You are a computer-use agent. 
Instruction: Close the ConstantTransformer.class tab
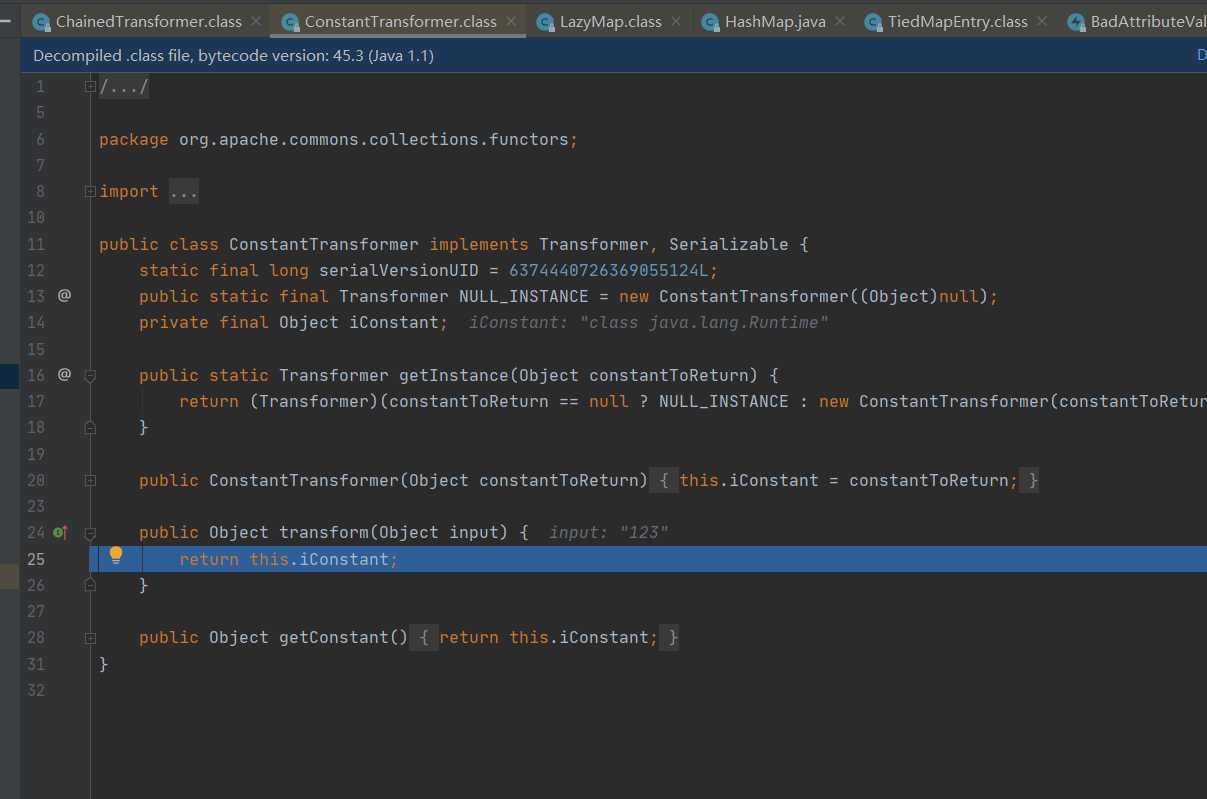[x=511, y=21]
